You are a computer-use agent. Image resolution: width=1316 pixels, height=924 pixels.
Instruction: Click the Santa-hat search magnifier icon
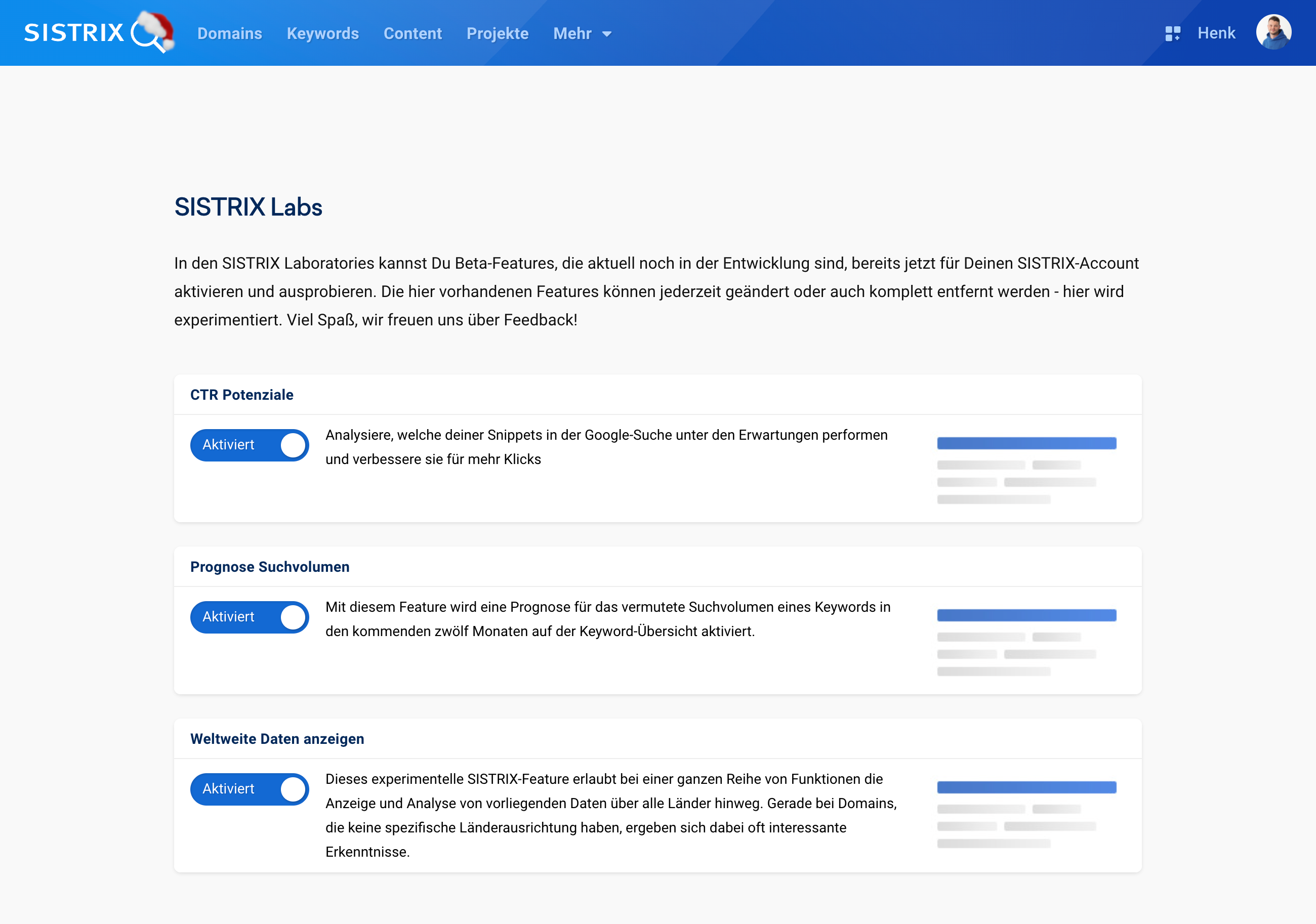click(150, 33)
